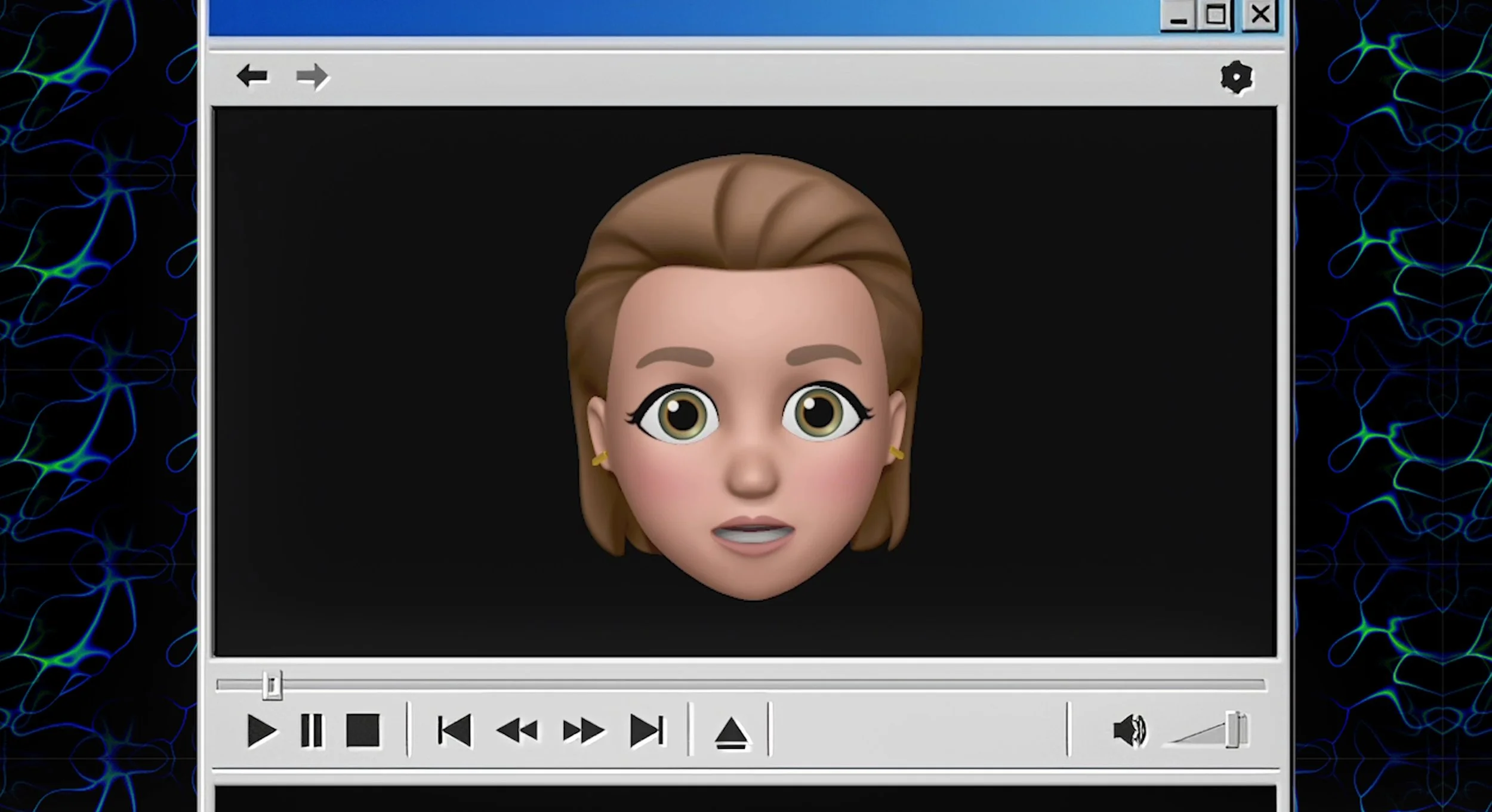This screenshot has width=1492, height=812.
Task: Click the blue window title bar
Action: click(656, 17)
